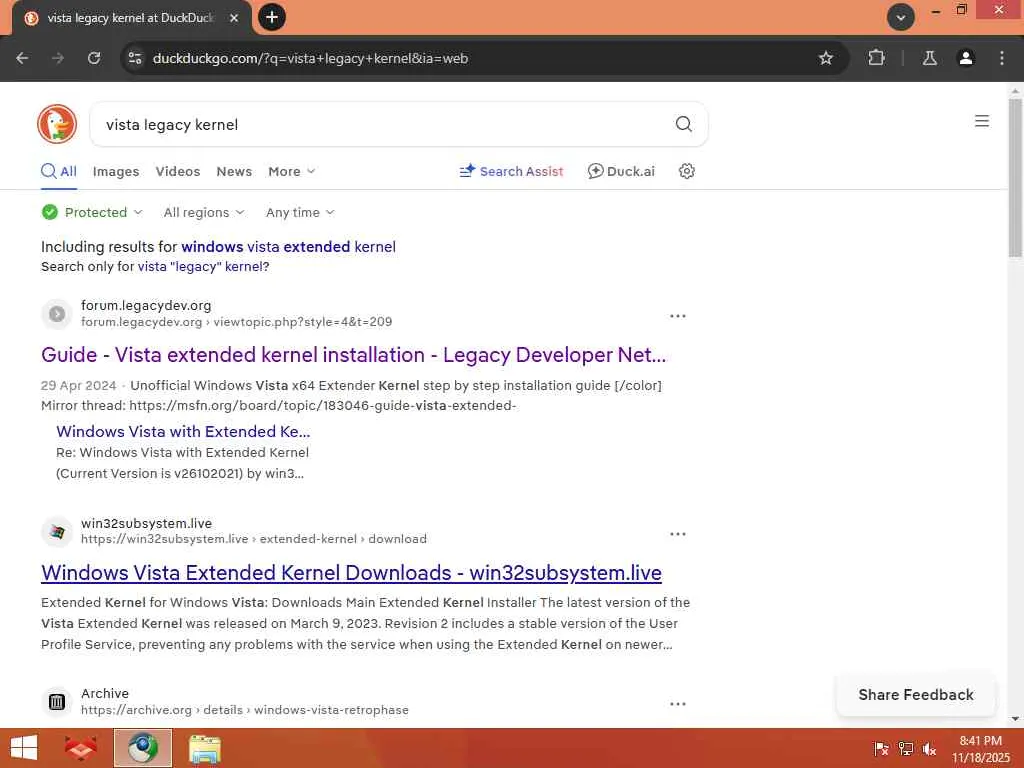Open search settings gear icon
Screen dimensions: 1024x768
pyautogui.click(x=686, y=171)
